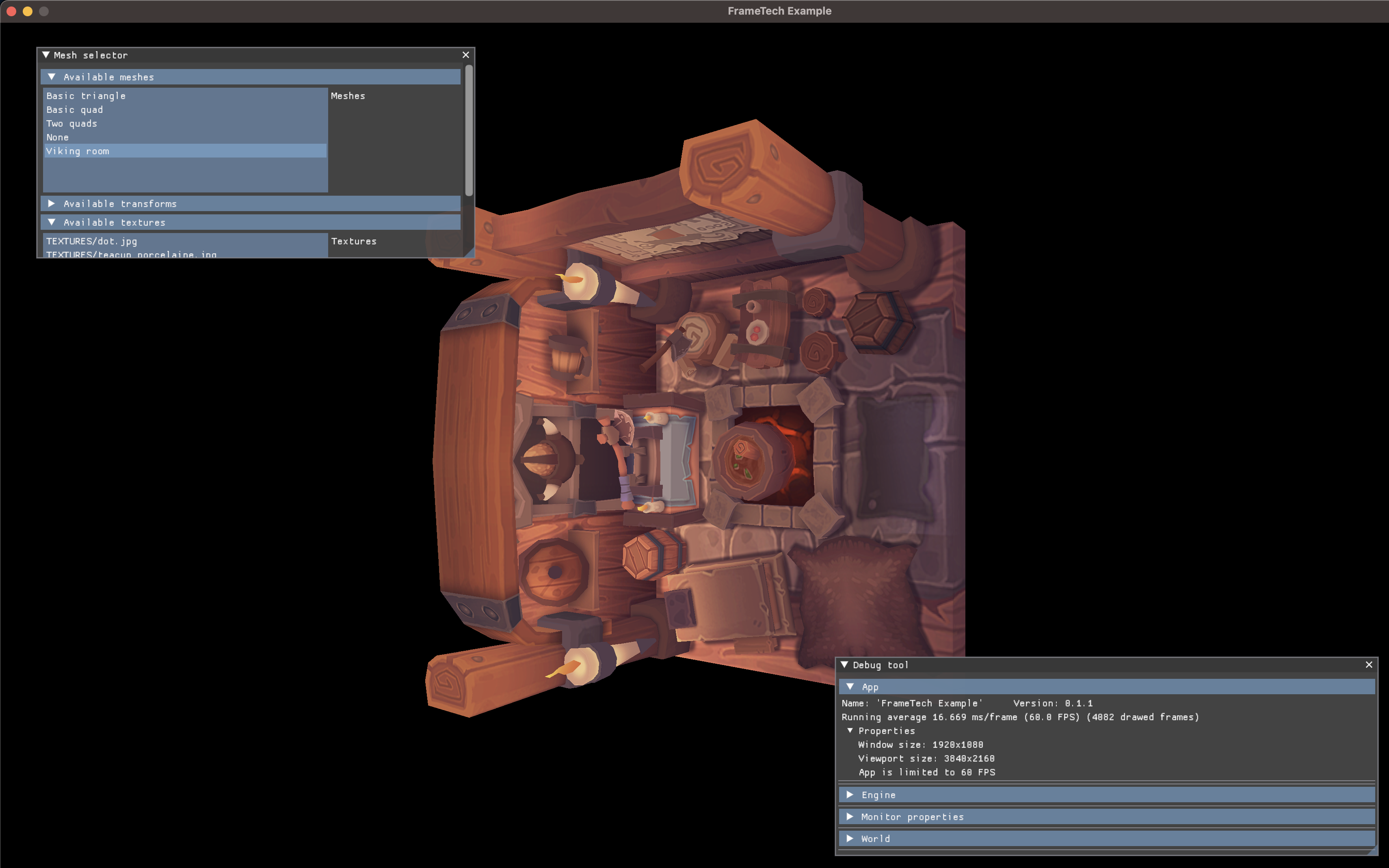Select TEXTURES/dot.jpg texture

click(185, 241)
